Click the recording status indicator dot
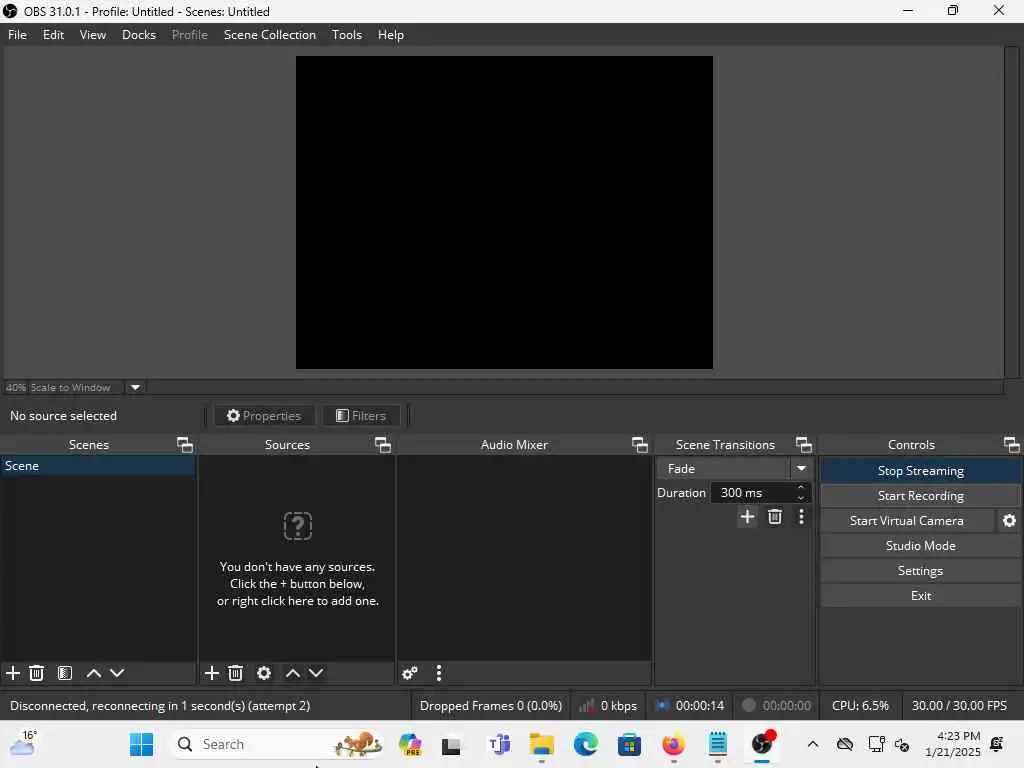The image size is (1024, 768). click(x=749, y=705)
